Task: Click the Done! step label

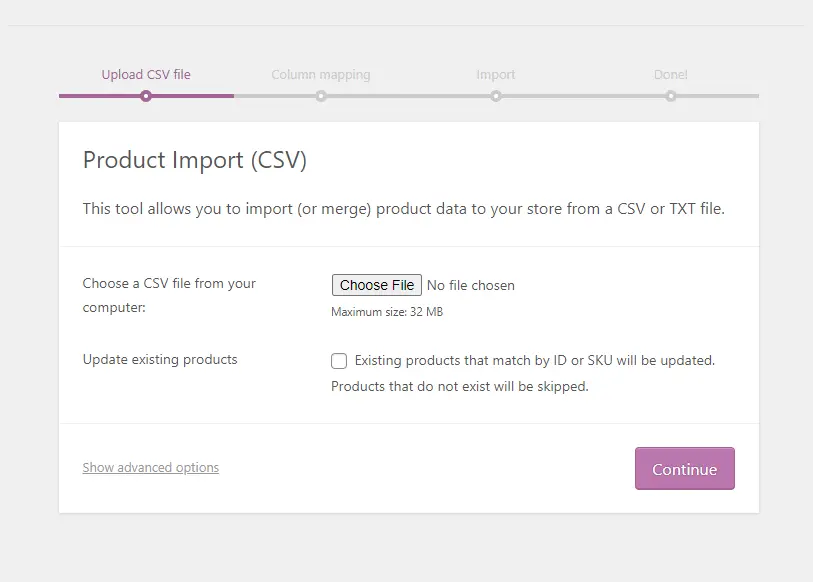Action: click(x=670, y=74)
